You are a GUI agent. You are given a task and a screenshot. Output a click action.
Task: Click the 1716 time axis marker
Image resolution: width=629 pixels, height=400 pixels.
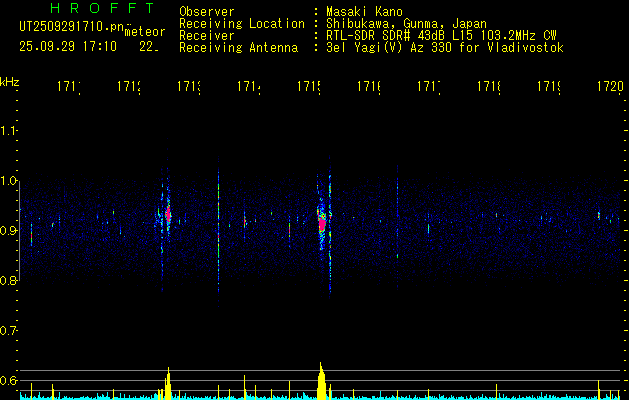click(x=369, y=87)
